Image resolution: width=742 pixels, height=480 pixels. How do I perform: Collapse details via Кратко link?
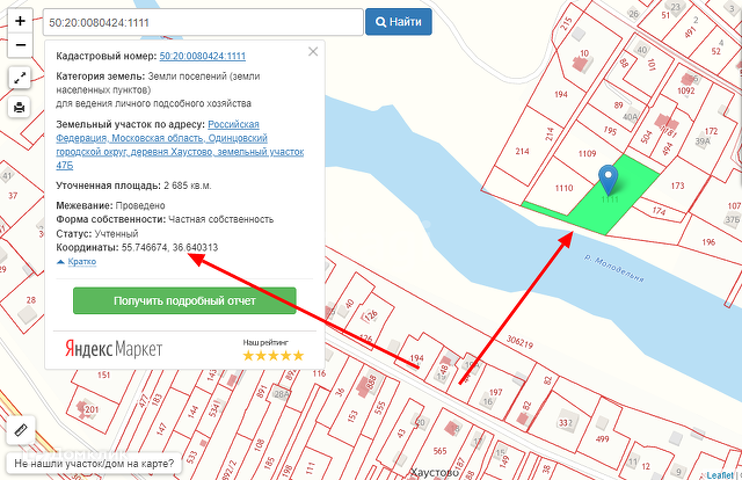click(x=81, y=262)
